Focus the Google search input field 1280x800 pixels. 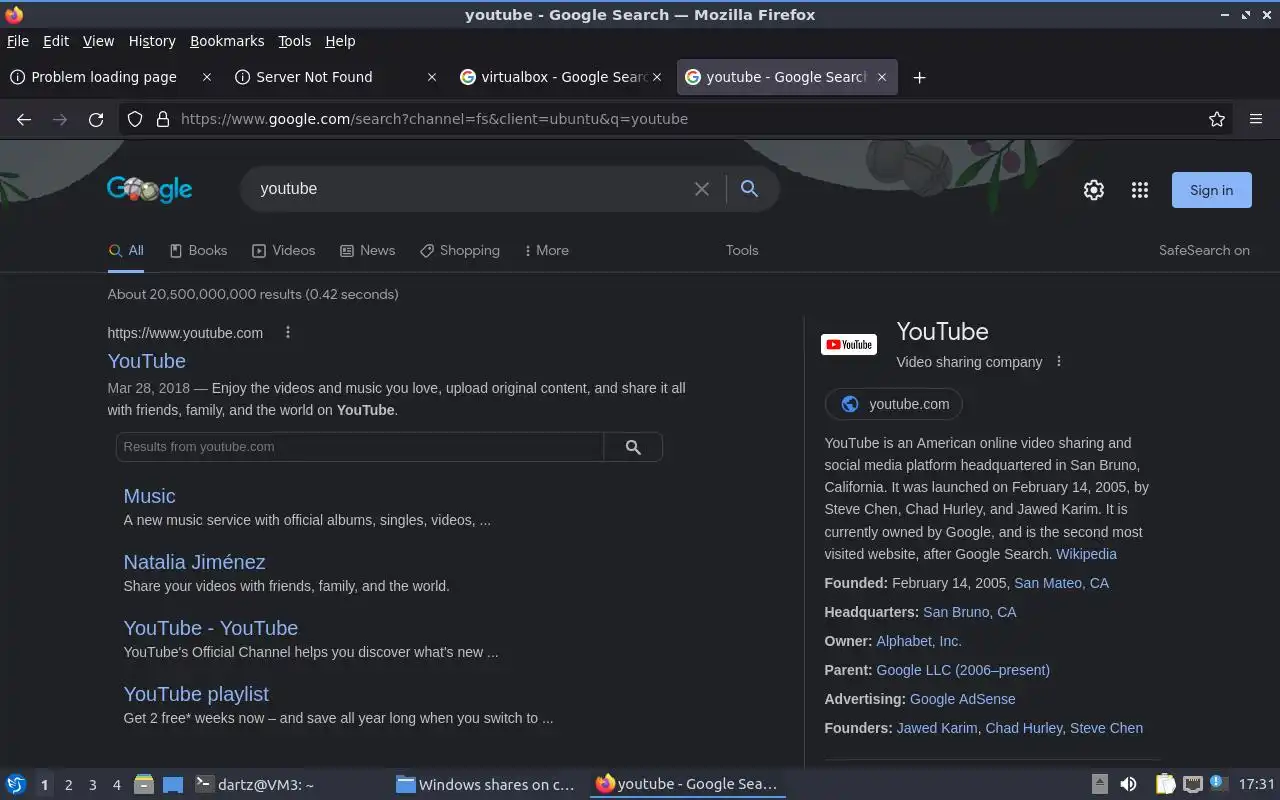point(470,189)
